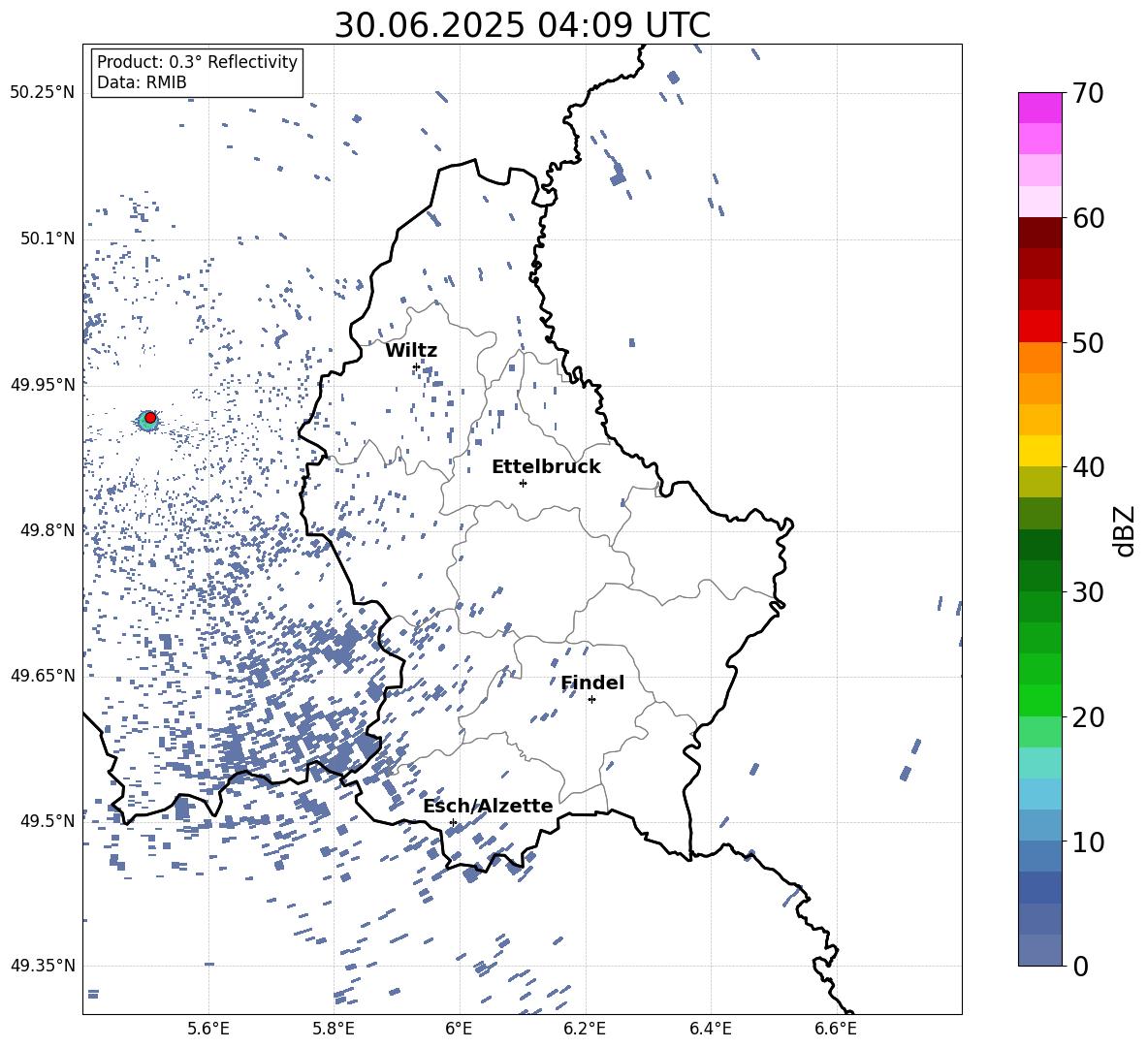Click the 30 tick on the colorbar
The image size is (1148, 1048).
pos(1087,591)
